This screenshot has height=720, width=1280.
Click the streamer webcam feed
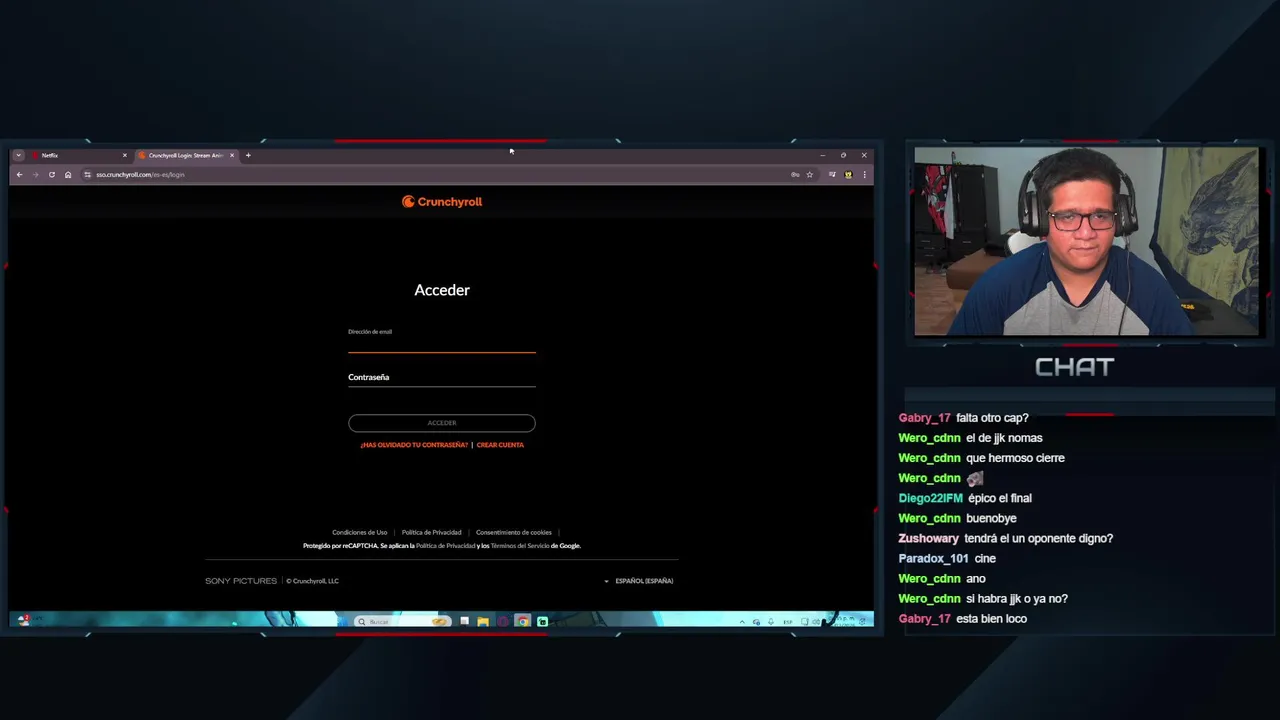pyautogui.click(x=1086, y=242)
